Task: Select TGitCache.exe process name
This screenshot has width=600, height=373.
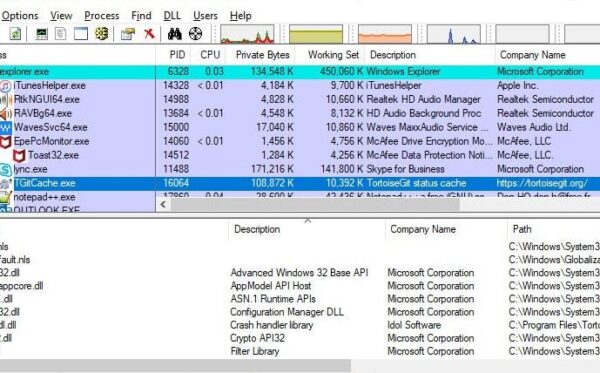Action: [x=44, y=183]
